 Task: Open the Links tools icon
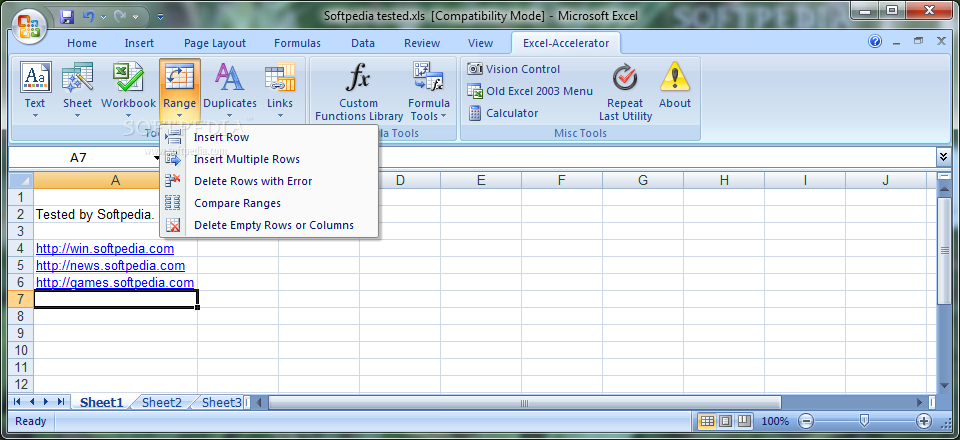coord(280,90)
